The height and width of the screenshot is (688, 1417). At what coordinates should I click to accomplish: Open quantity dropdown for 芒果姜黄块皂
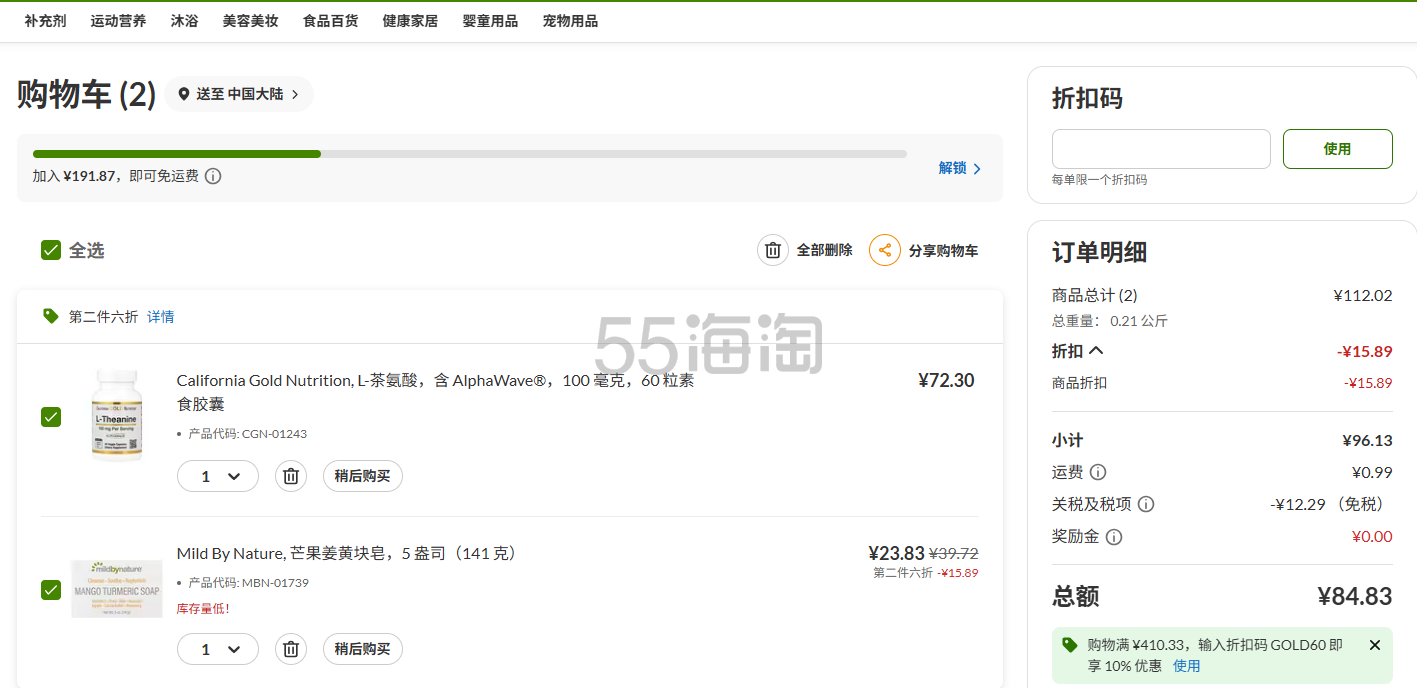pyautogui.click(x=218, y=649)
